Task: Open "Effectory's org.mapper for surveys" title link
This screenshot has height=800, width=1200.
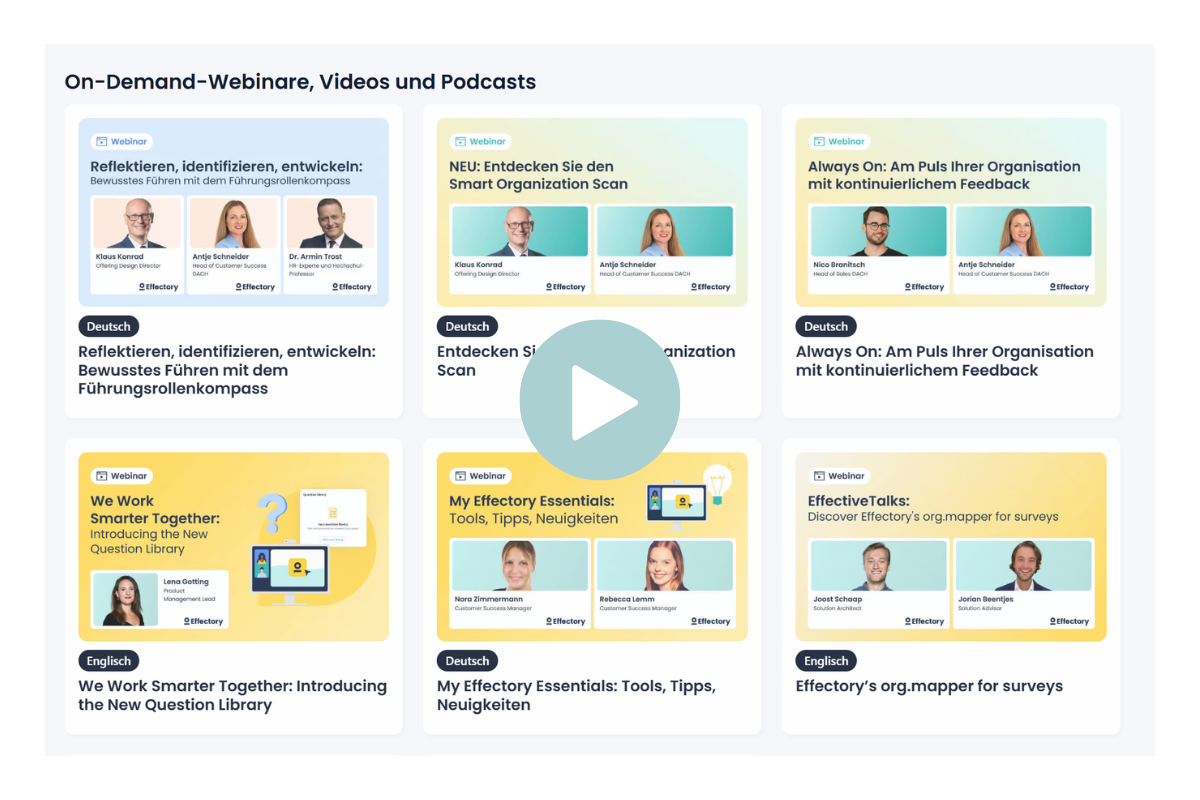Action: pos(928,686)
